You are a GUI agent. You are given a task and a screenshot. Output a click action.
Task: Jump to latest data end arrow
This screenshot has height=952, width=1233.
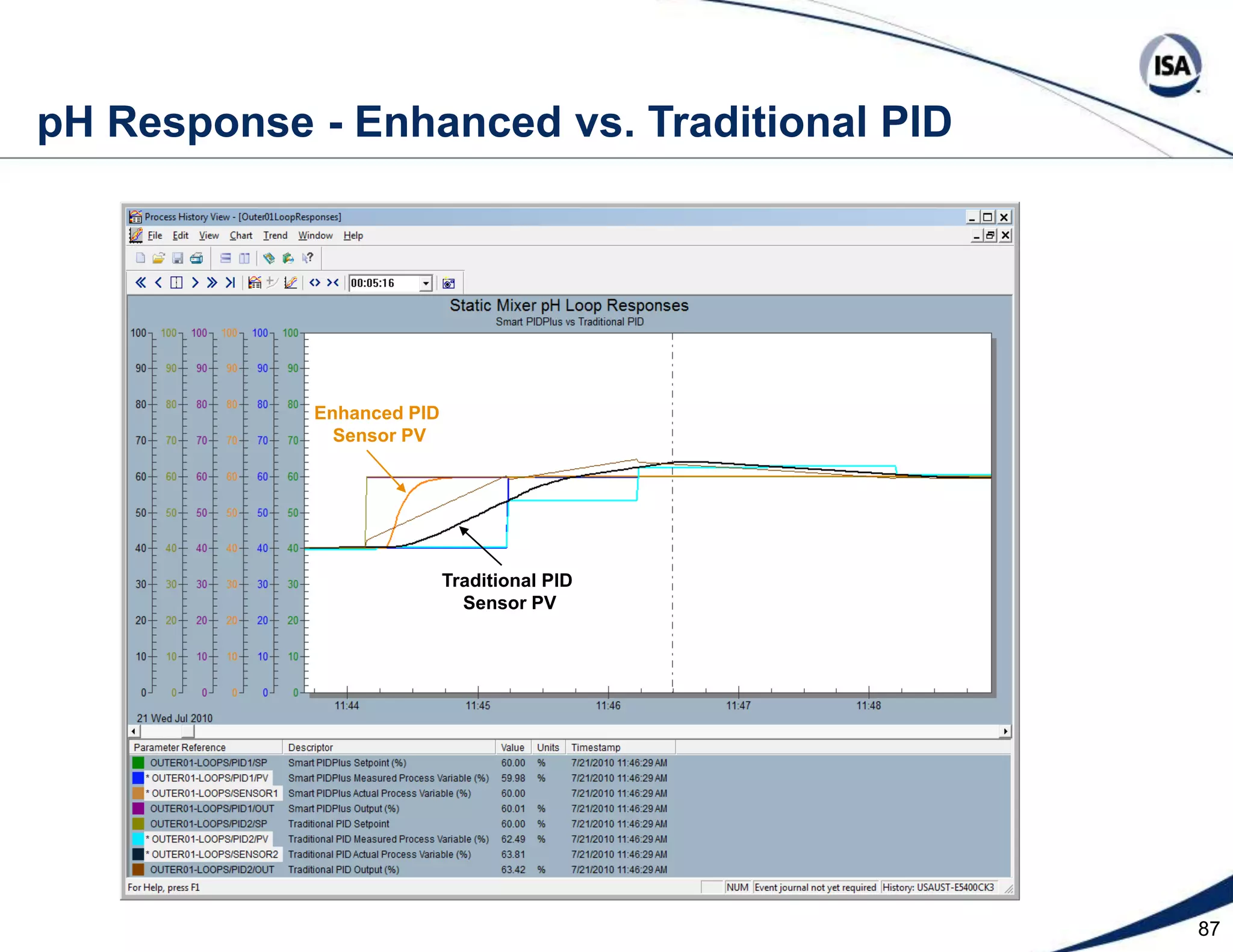coord(230,283)
